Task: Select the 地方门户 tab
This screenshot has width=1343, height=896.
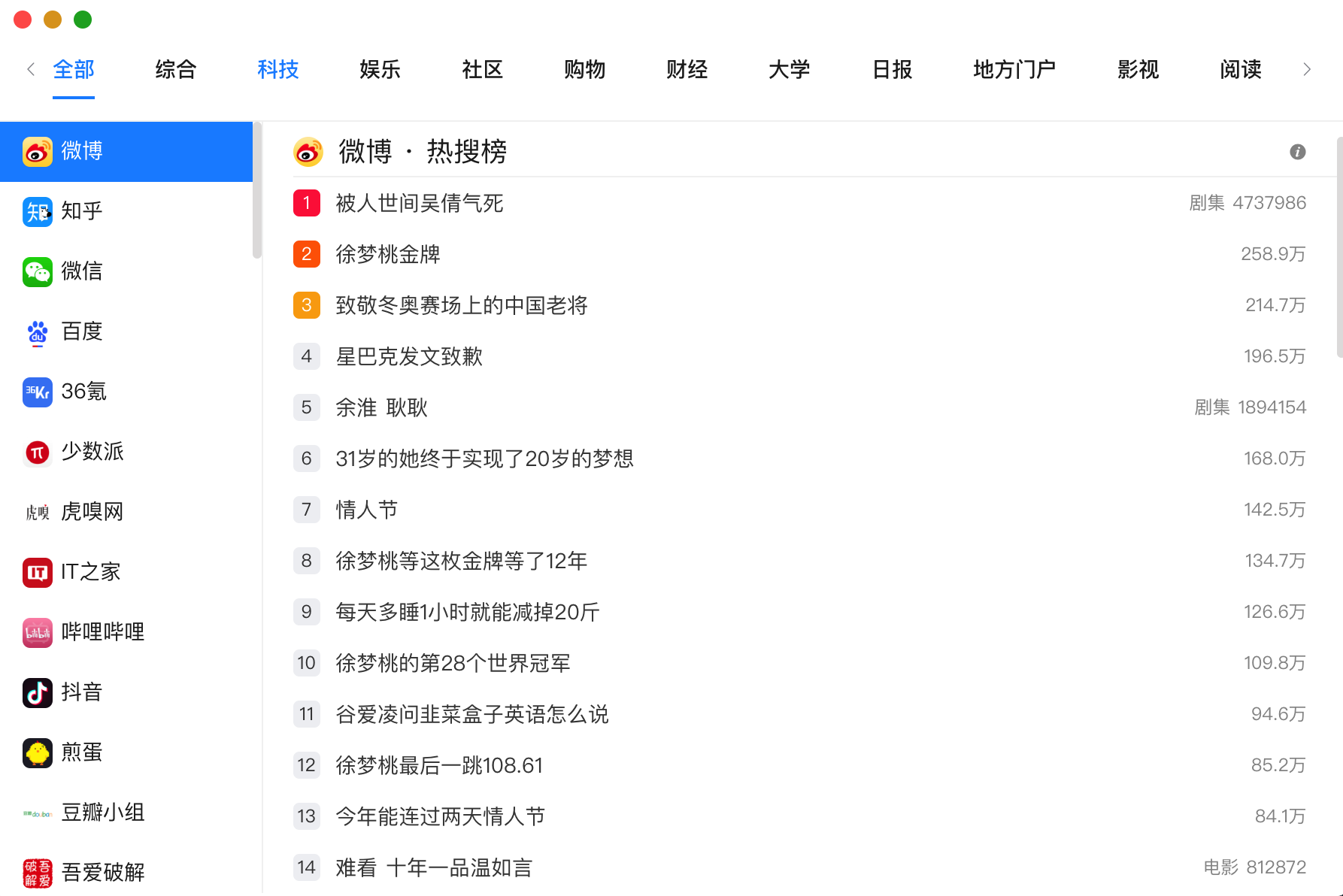Action: [1015, 69]
